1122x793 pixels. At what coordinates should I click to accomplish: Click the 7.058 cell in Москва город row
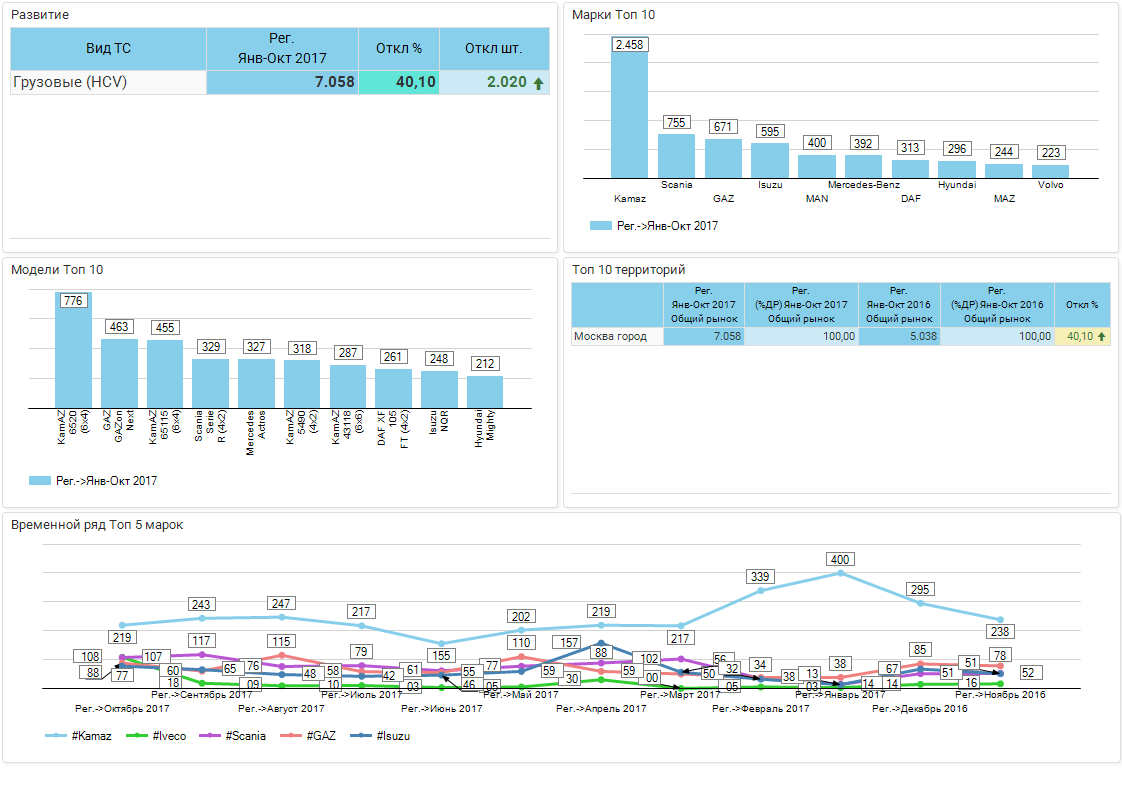click(x=704, y=336)
